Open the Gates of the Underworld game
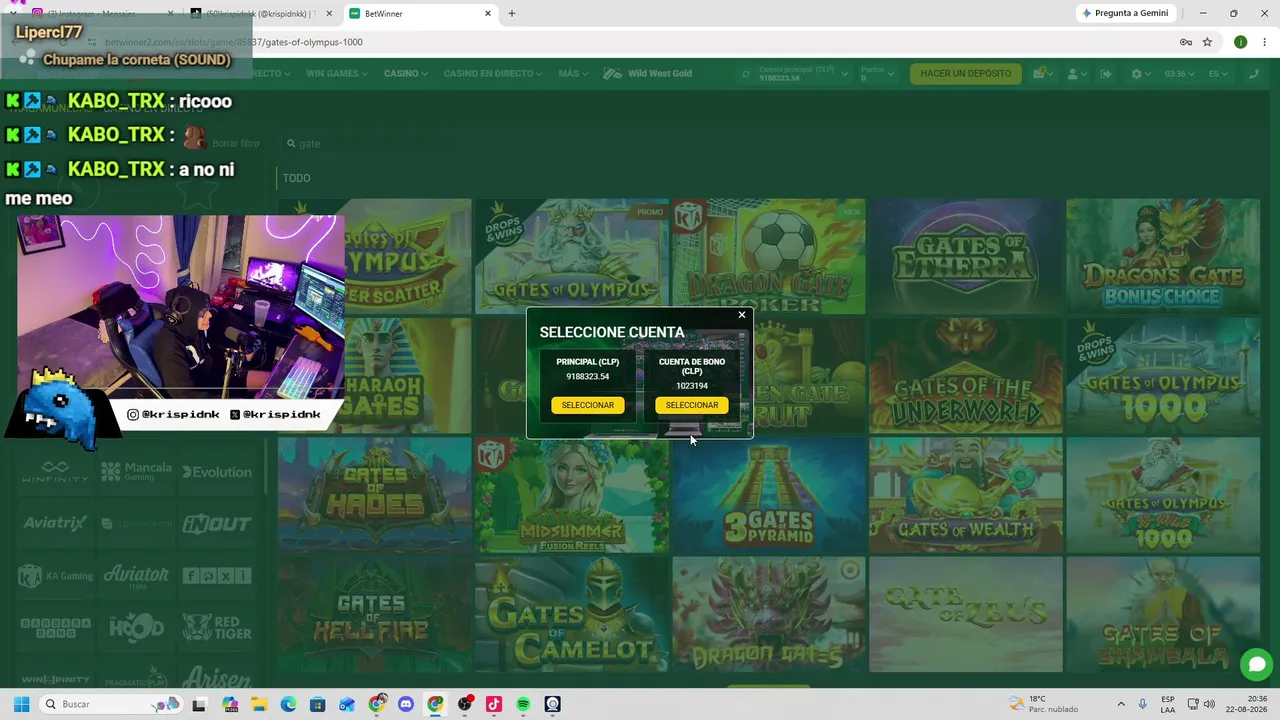 click(965, 376)
